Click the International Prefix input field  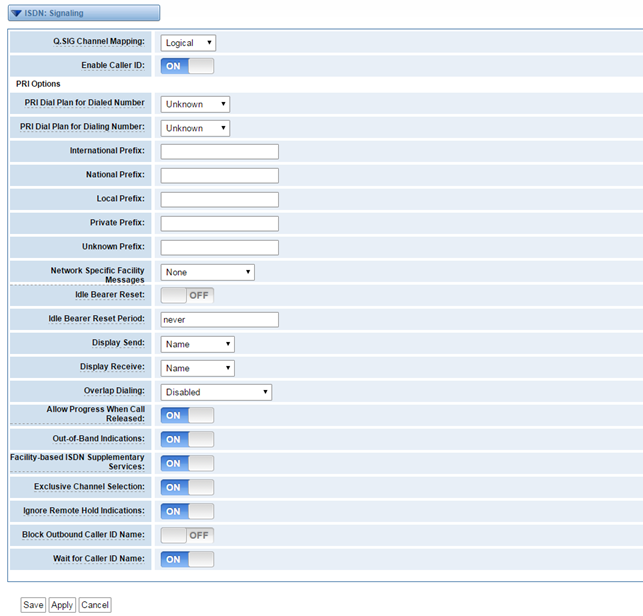tap(219, 152)
